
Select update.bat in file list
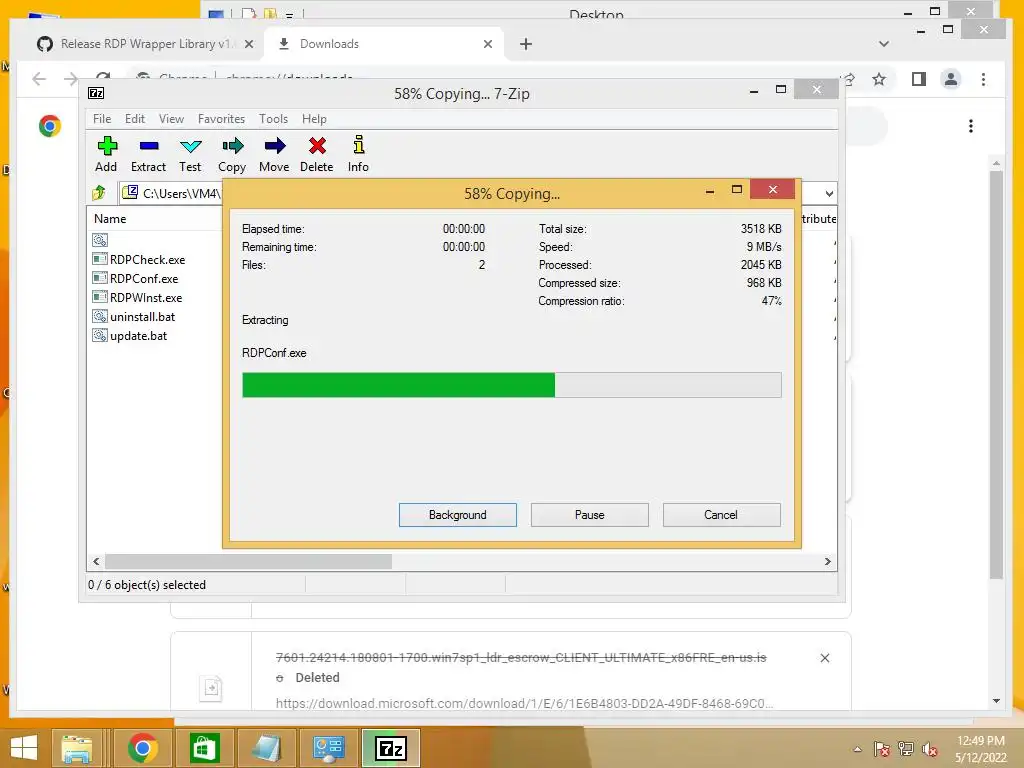(138, 336)
